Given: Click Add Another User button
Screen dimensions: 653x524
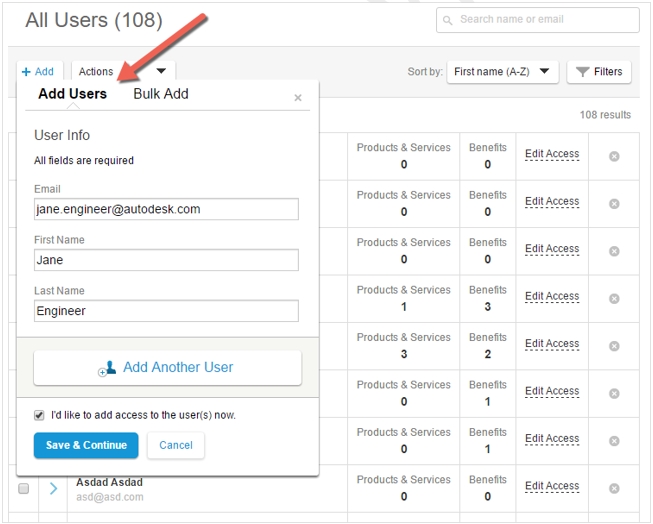Looking at the screenshot, I should 167,367.
